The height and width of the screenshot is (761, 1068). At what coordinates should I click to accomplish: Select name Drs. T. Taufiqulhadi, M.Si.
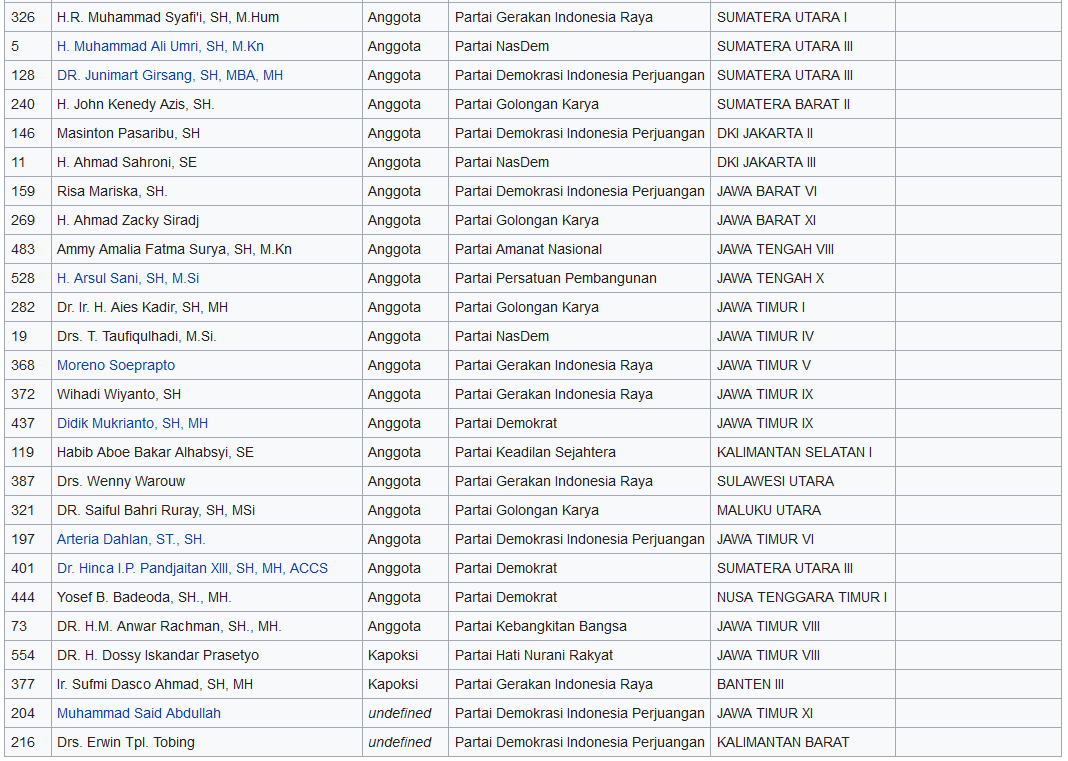tap(136, 337)
